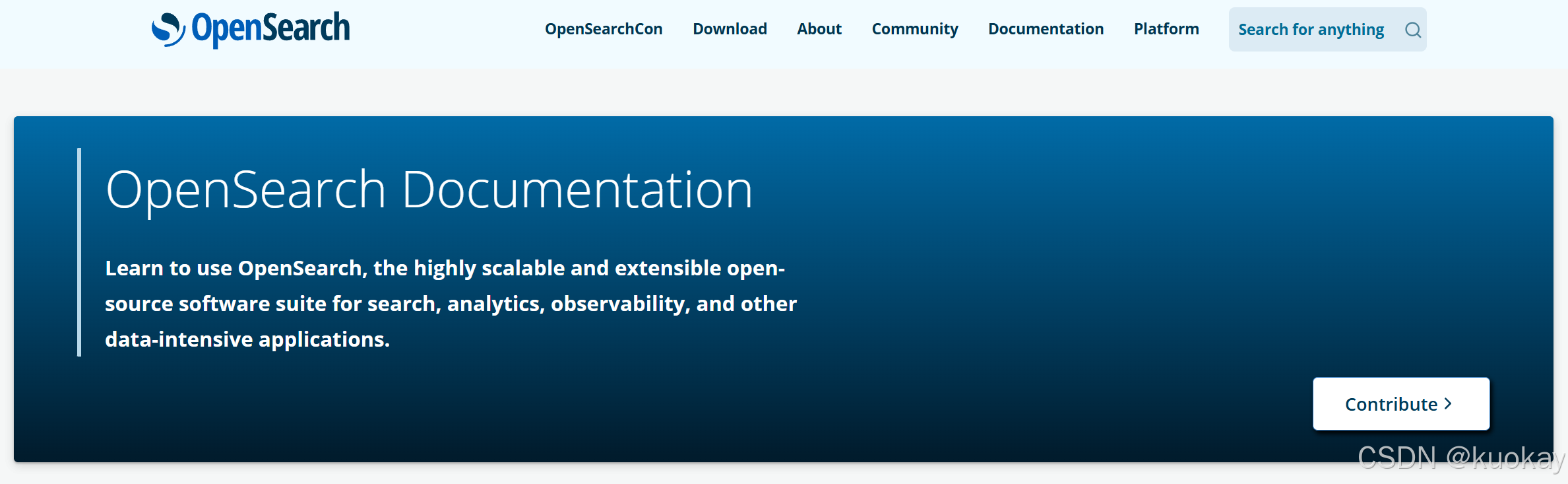Viewport: 1568px width, 484px height.
Task: Click 'data-intensive applications' text in banner
Action: pos(247,339)
